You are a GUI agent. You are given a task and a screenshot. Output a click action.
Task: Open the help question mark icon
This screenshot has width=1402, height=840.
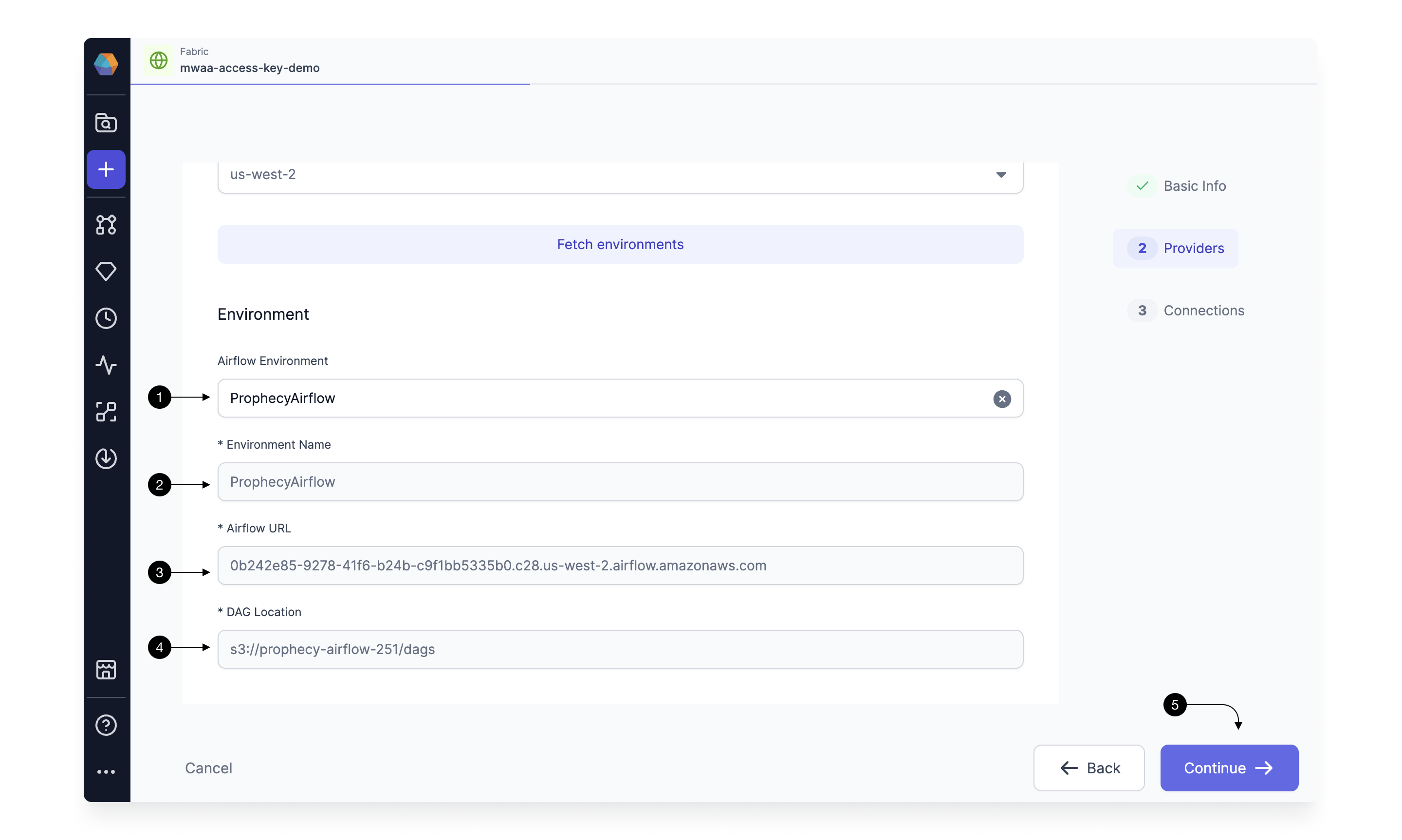(x=106, y=725)
